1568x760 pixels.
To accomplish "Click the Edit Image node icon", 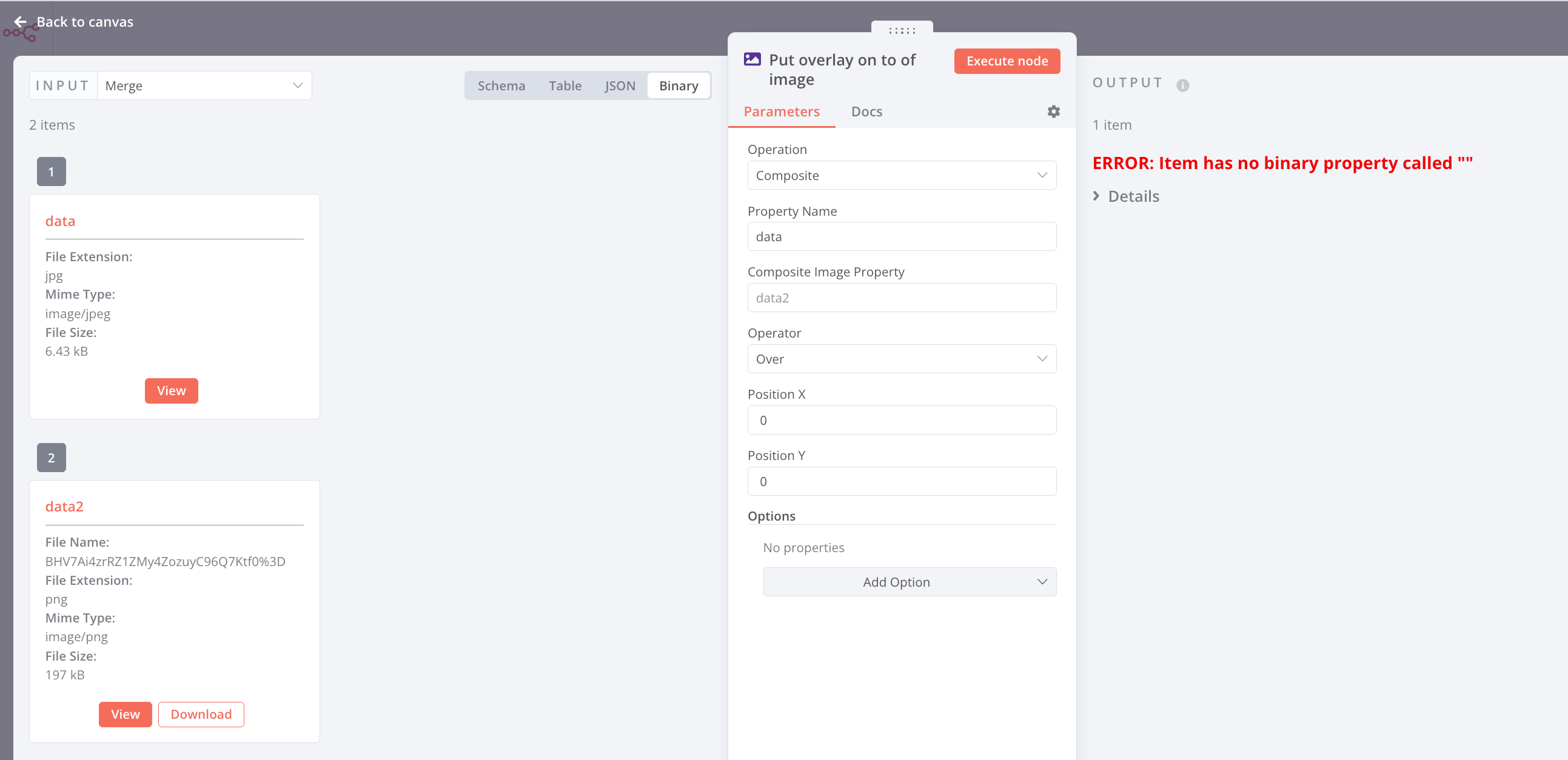I will (752, 59).
